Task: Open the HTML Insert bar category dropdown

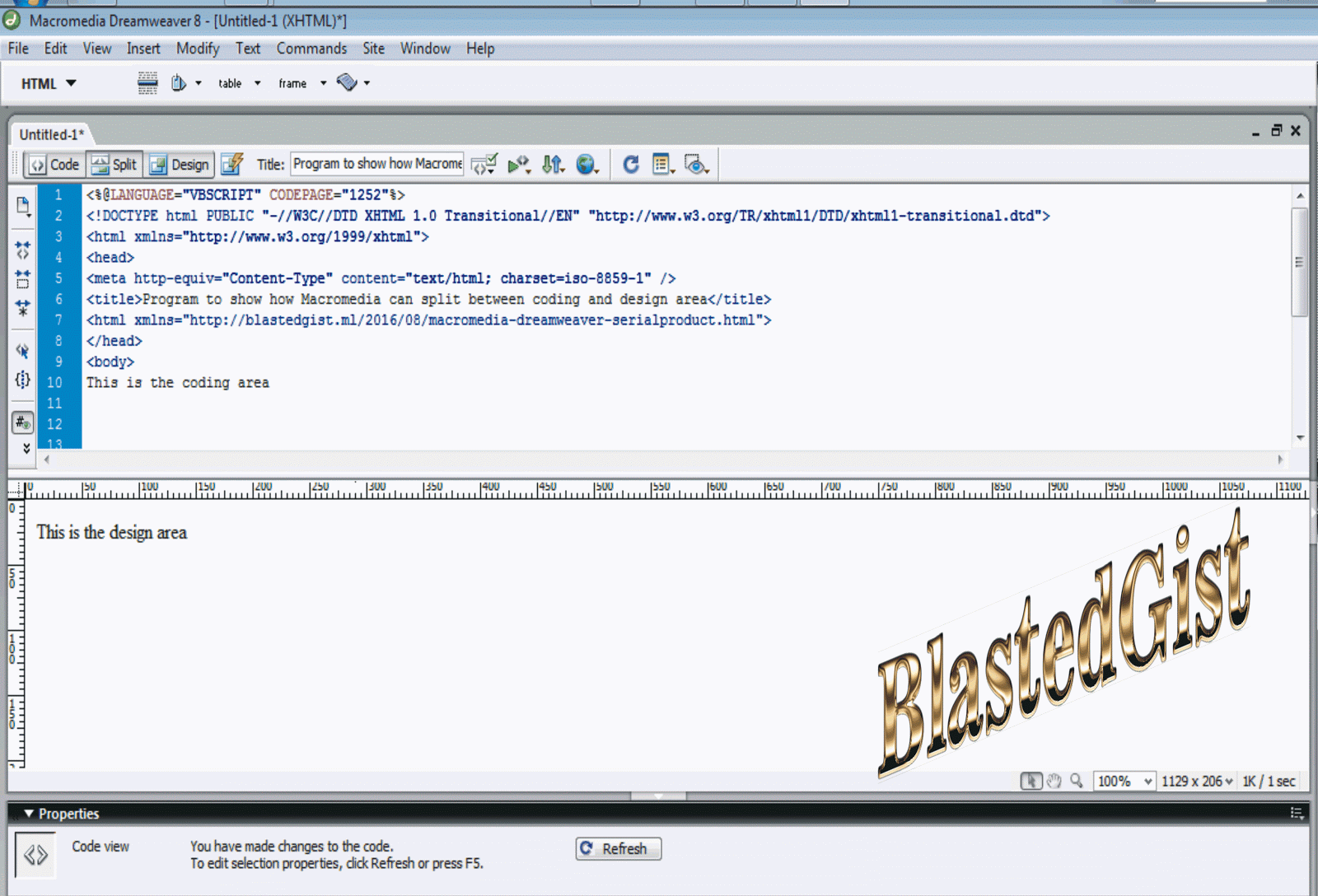Action: (49, 83)
